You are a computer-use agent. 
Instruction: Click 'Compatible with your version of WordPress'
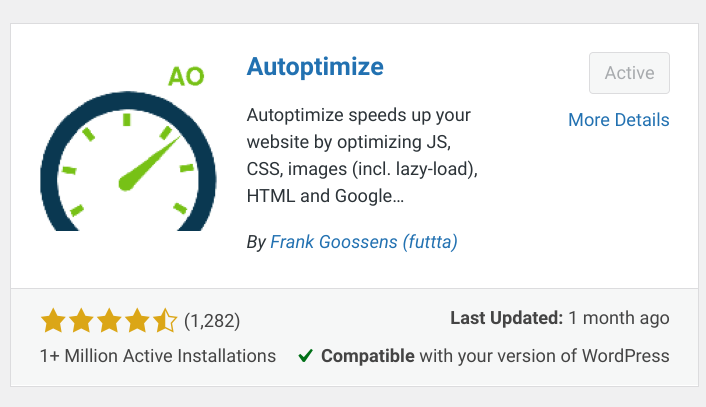click(x=495, y=356)
